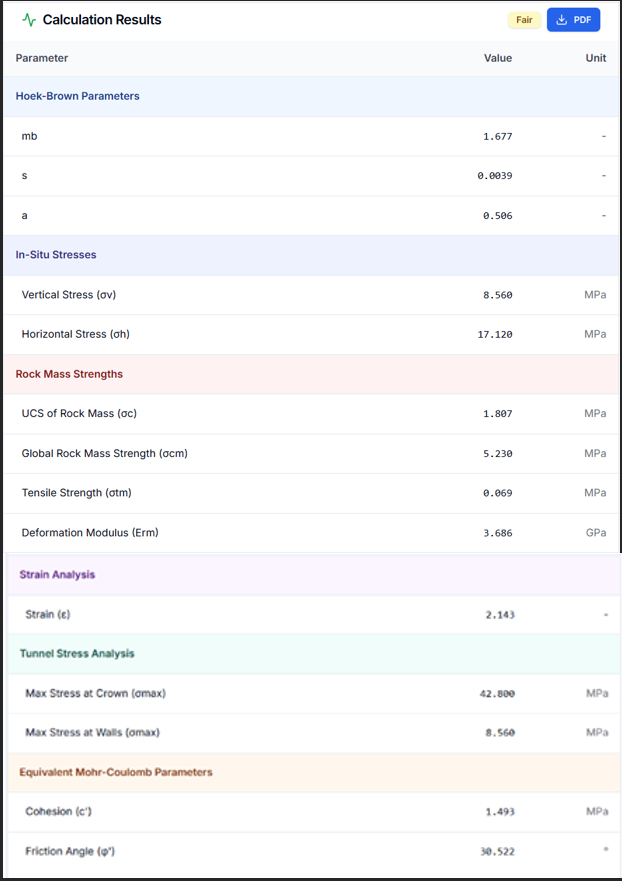Click the mb value 1.677
622x881 pixels.
[x=498, y=136]
